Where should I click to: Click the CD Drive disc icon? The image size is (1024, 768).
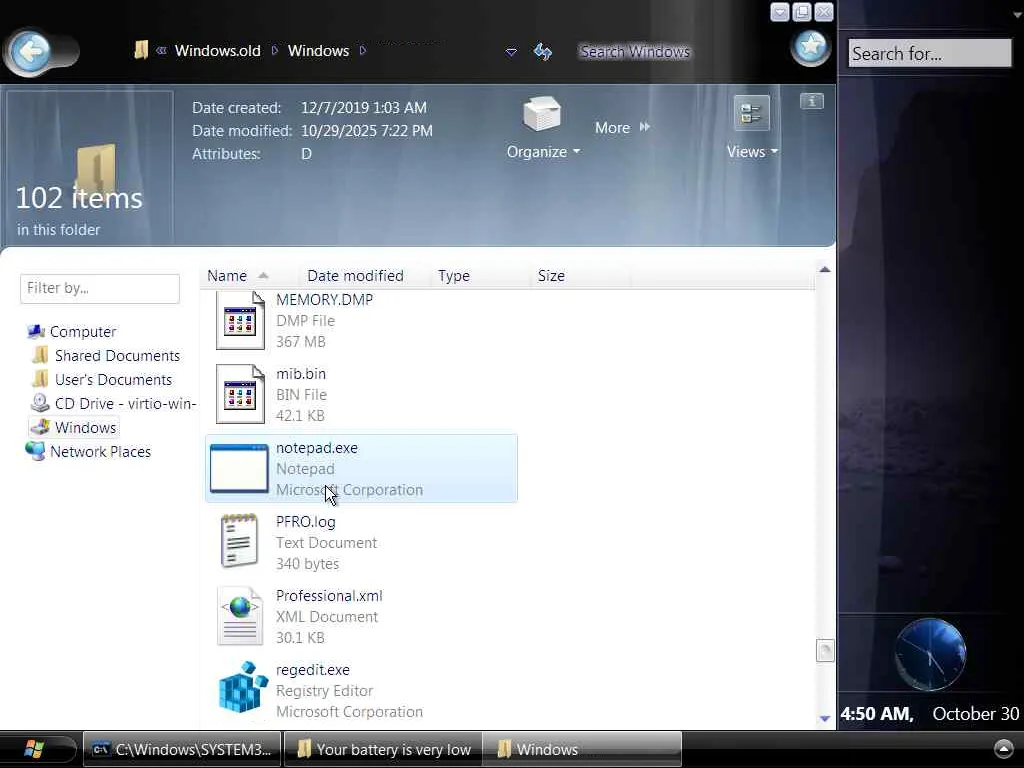pyautogui.click(x=40, y=403)
